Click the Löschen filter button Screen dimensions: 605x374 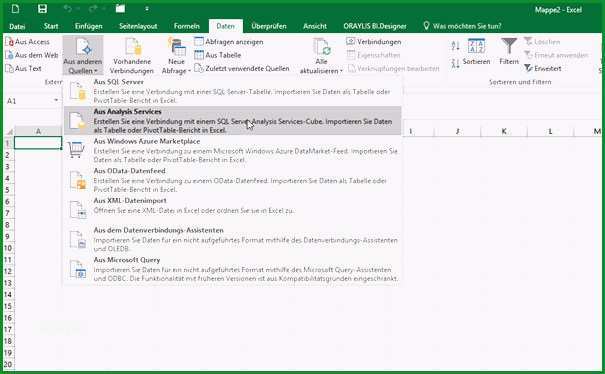pos(542,42)
